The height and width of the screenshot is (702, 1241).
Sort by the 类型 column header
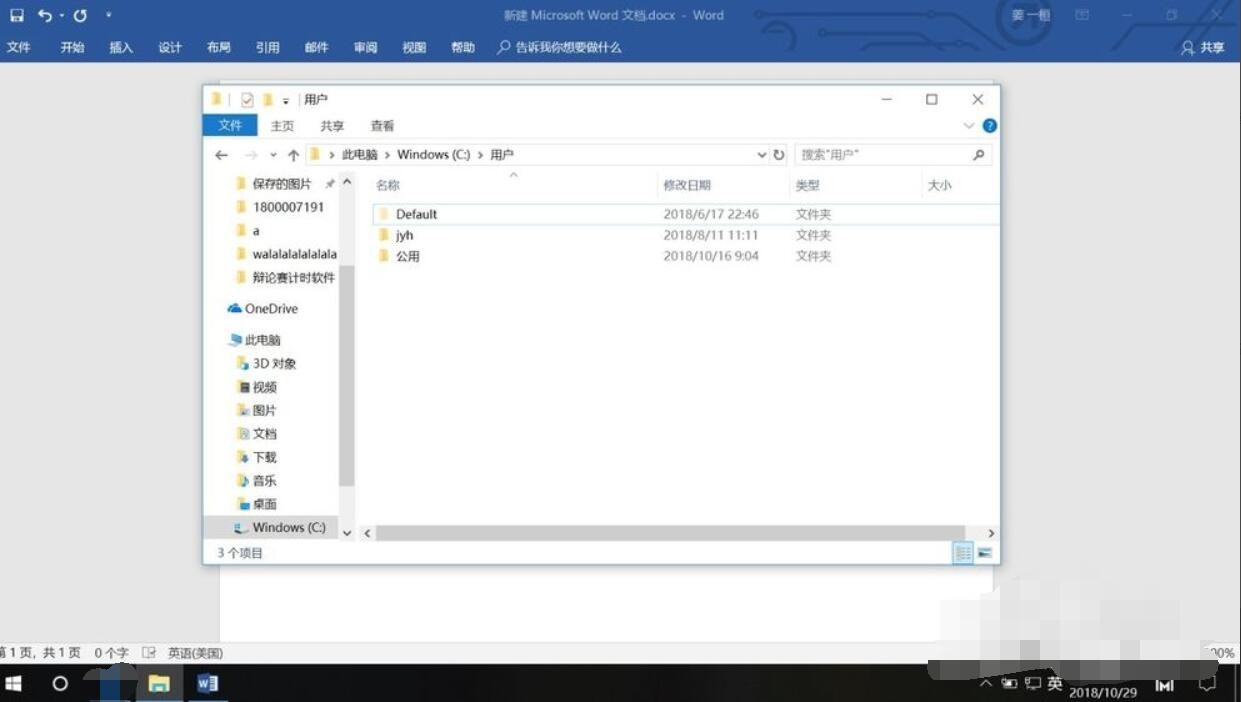click(807, 185)
